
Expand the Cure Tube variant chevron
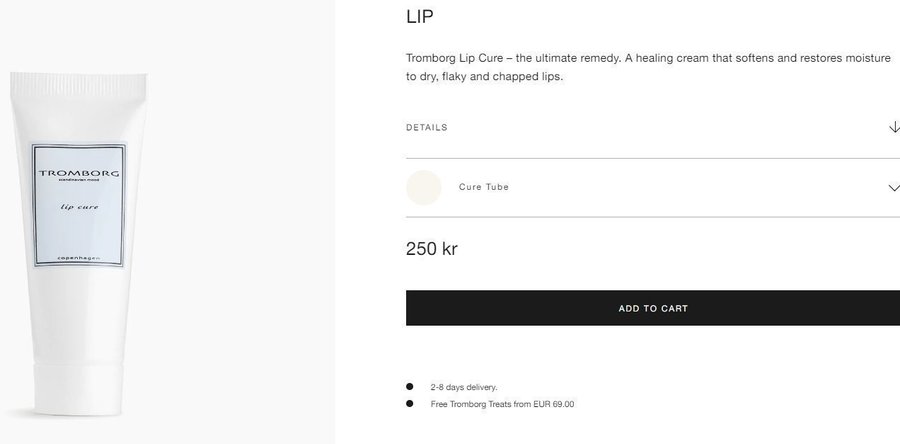pyautogui.click(x=893, y=188)
